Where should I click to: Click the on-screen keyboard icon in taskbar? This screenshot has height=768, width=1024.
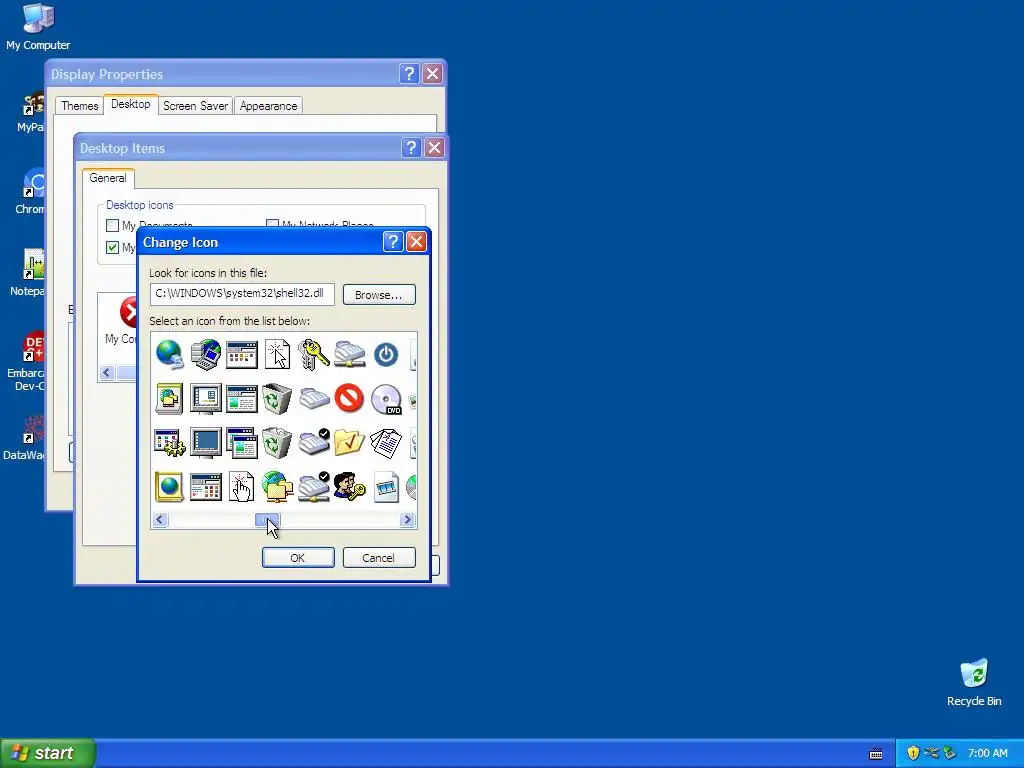click(876, 754)
